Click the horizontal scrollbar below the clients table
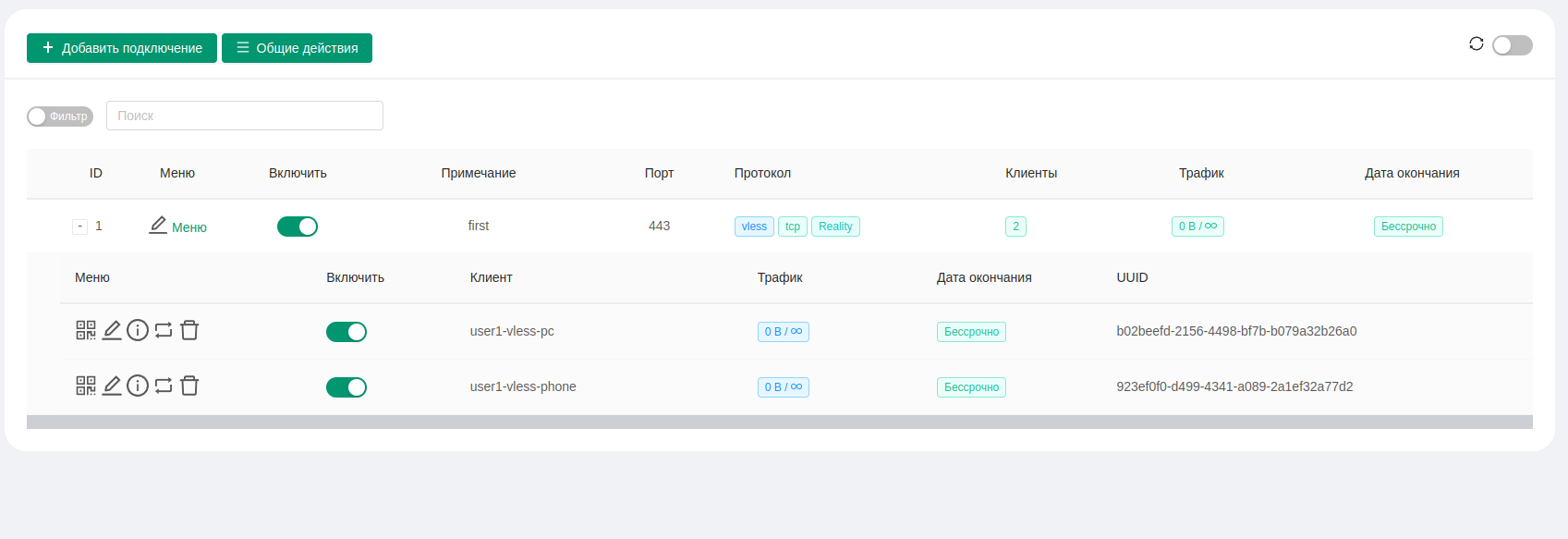The width and height of the screenshot is (1568, 539). point(779,423)
